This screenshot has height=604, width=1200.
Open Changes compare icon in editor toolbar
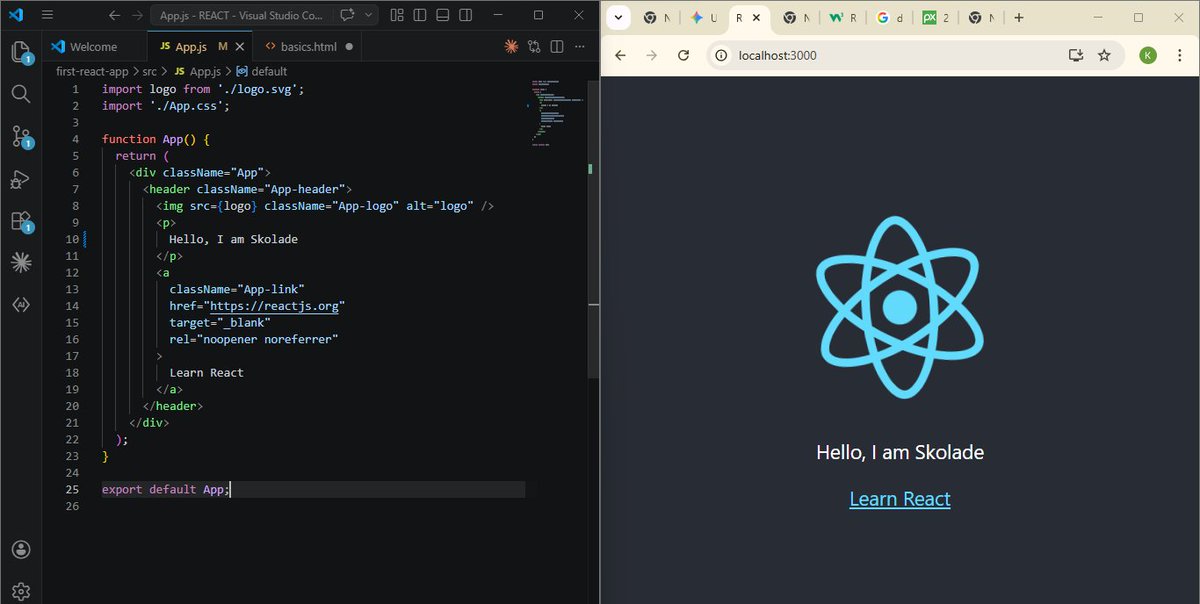click(x=534, y=46)
